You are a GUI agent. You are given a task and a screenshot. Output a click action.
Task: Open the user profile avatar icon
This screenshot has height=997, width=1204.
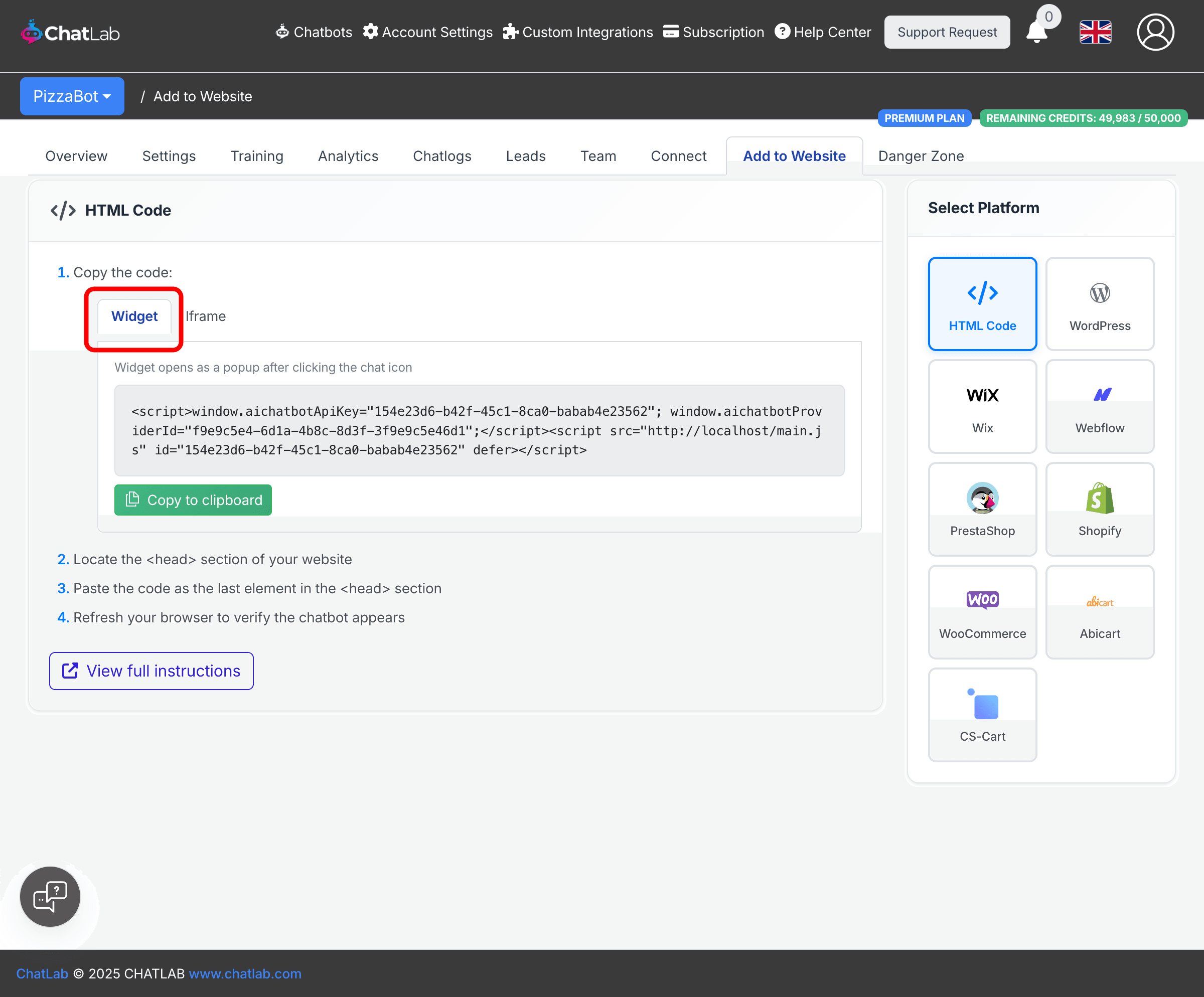(1155, 32)
